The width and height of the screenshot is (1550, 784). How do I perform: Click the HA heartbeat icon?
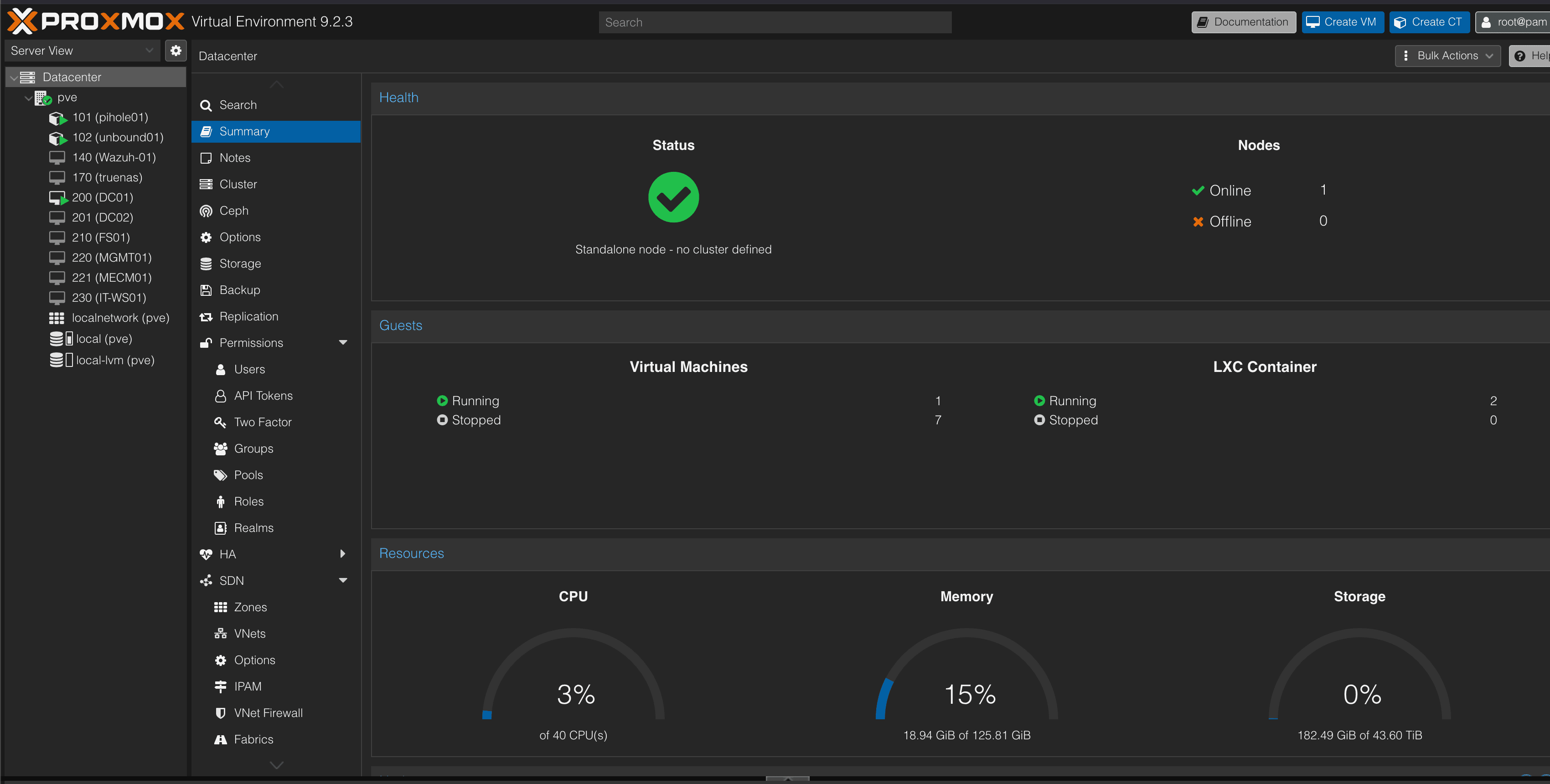[x=206, y=554]
